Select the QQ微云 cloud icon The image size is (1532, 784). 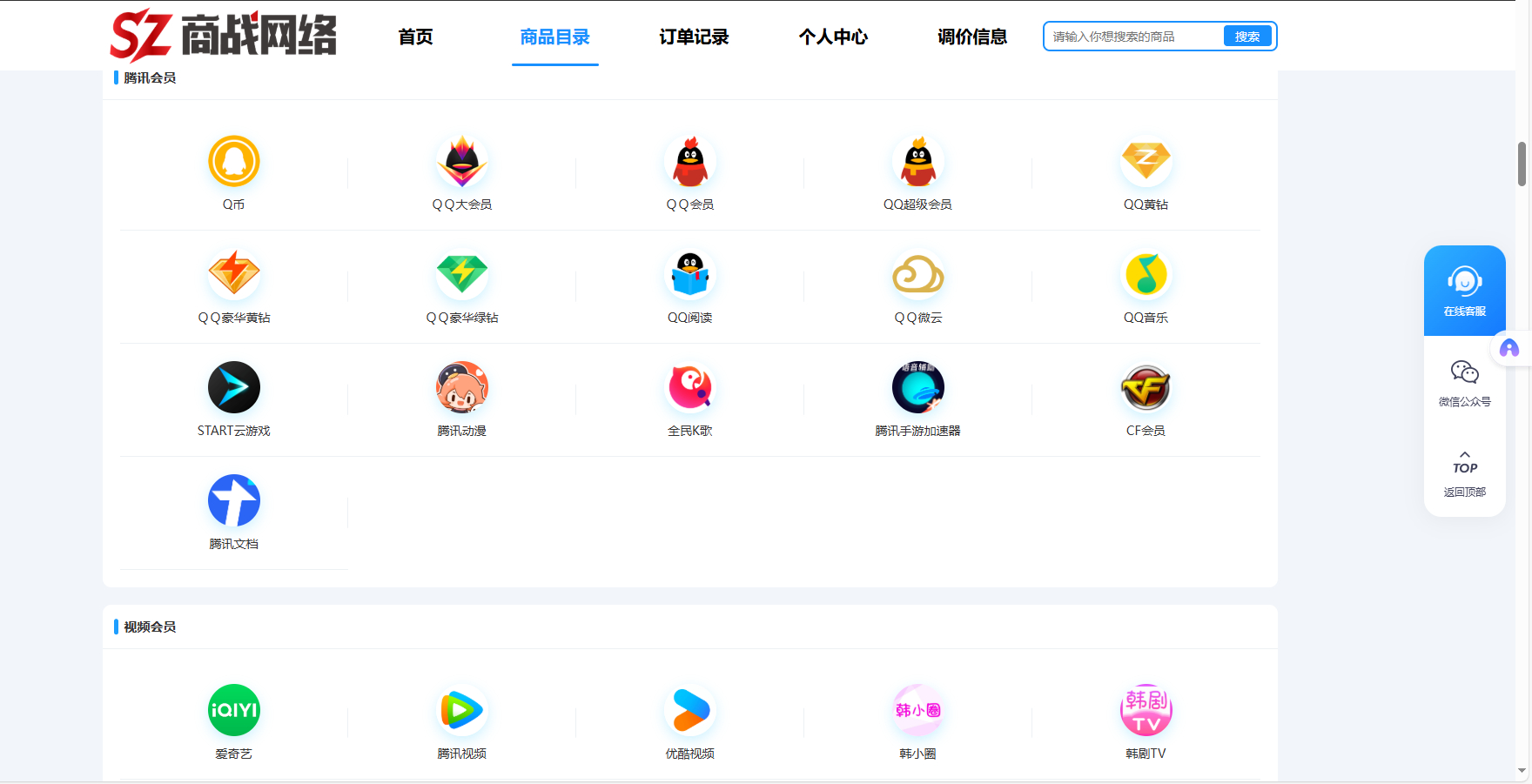pos(918,274)
